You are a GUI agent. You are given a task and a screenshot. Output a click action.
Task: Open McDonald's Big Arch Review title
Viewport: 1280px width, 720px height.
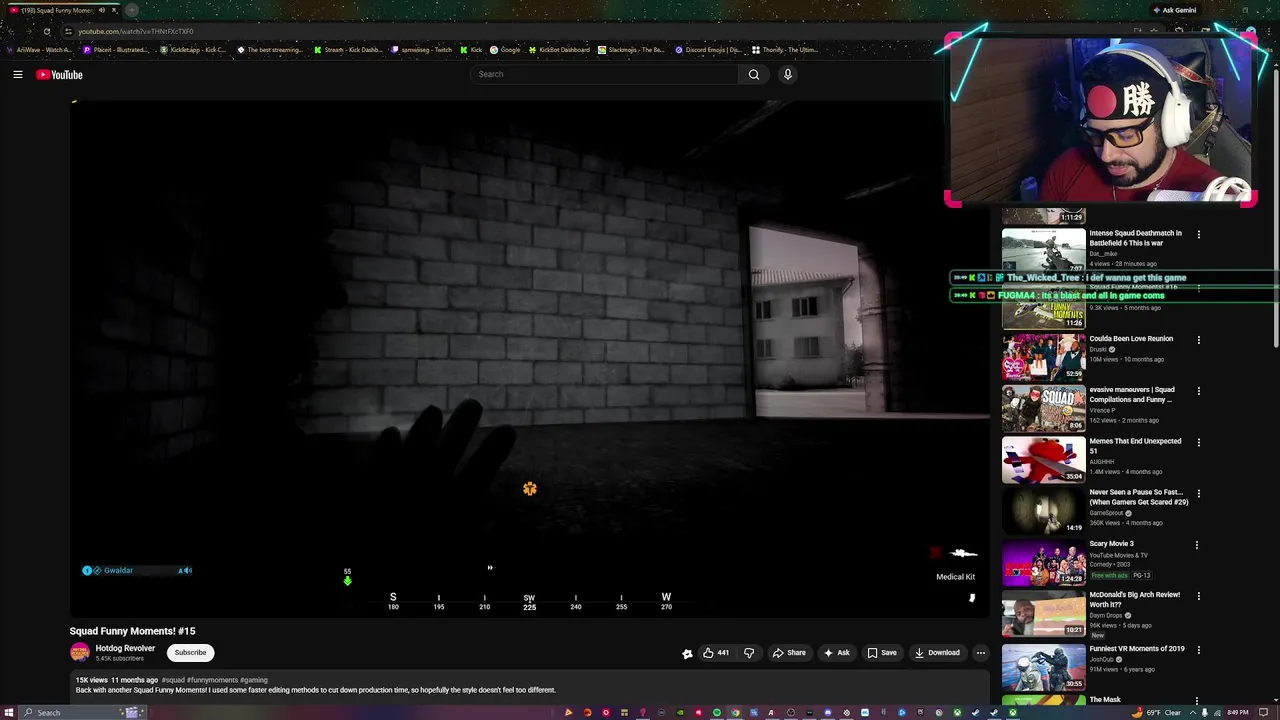click(x=1135, y=599)
